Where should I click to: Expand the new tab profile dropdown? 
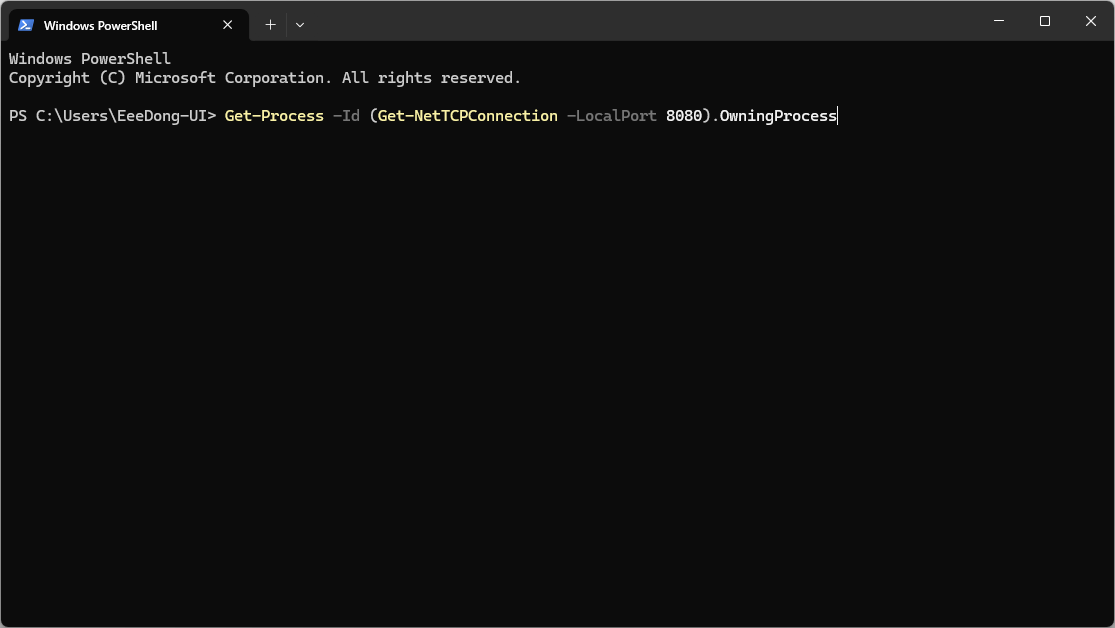pos(300,25)
